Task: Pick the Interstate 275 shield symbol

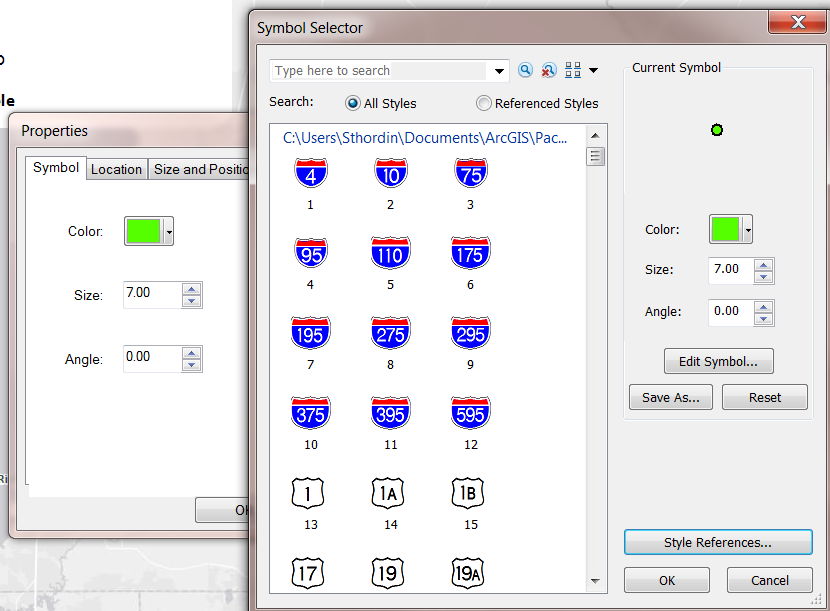Action: 391,333
